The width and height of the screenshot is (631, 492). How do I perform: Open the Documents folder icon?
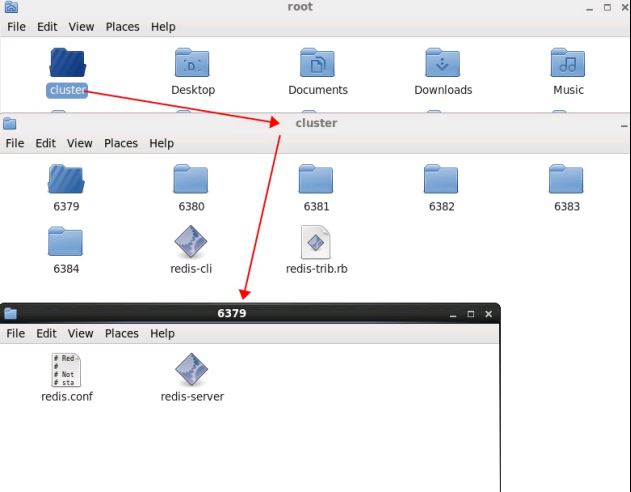317,62
